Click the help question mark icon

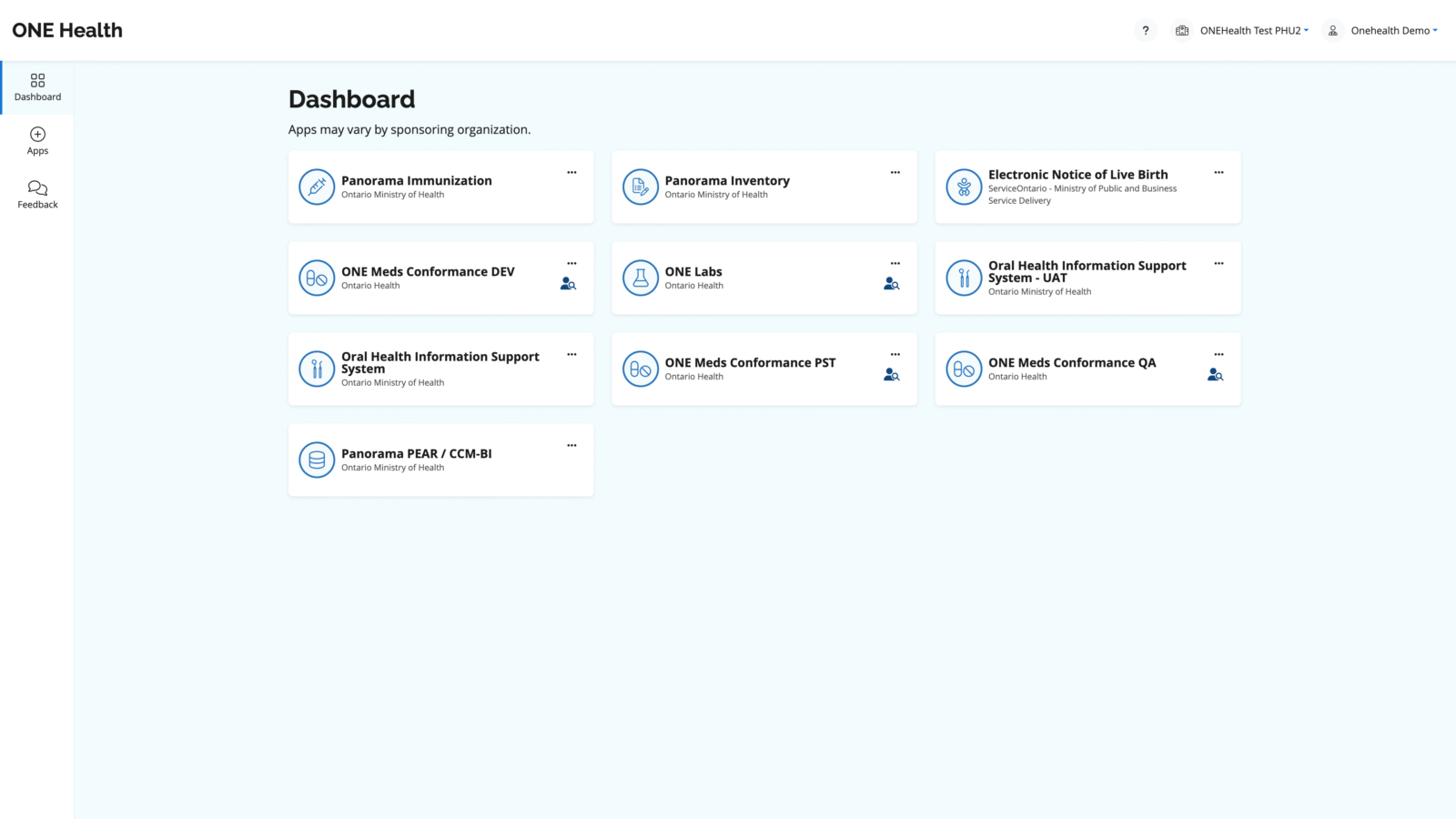click(1145, 31)
